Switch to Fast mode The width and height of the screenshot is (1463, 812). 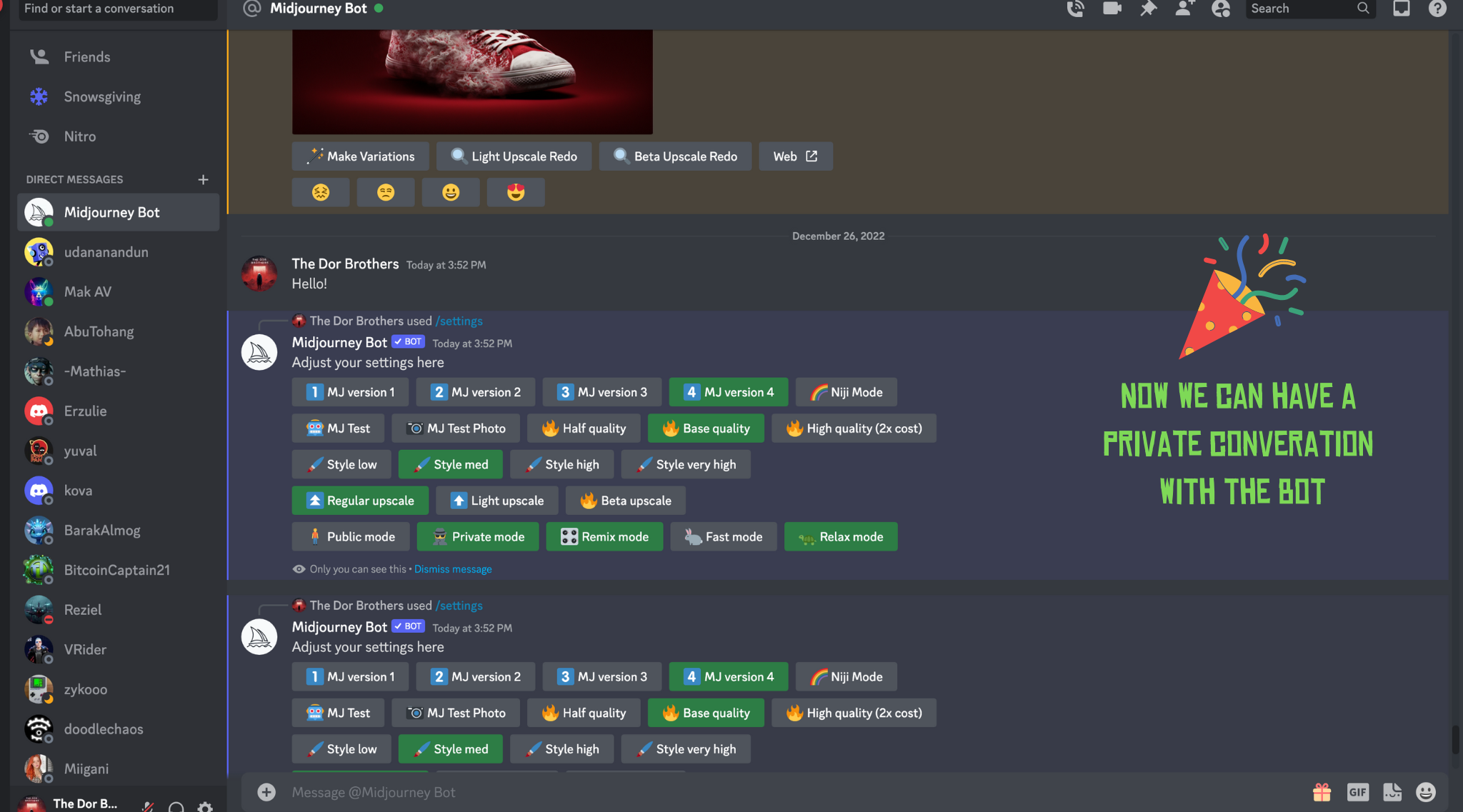click(724, 536)
